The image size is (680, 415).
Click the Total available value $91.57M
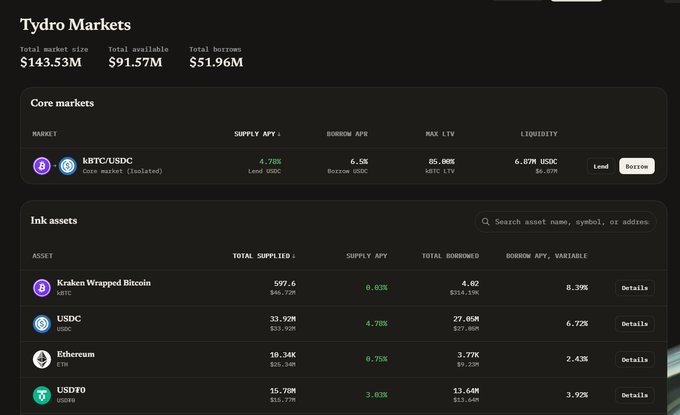pyautogui.click(x=135, y=62)
